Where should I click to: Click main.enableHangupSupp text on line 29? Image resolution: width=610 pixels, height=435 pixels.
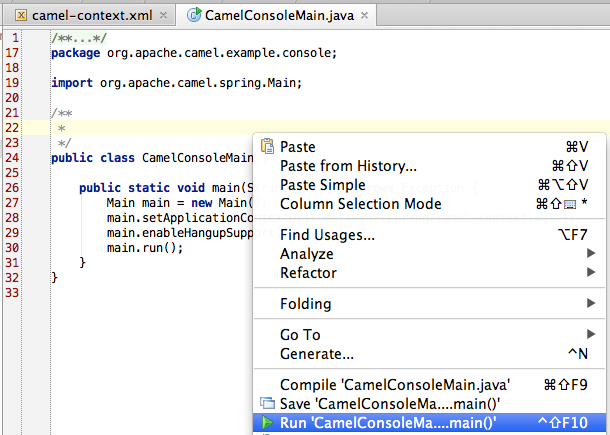click(x=180, y=233)
